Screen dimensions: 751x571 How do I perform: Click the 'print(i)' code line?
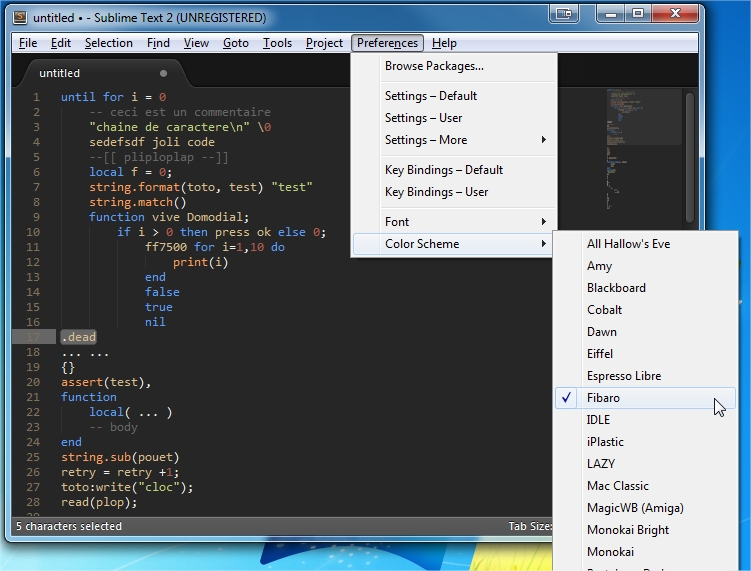click(201, 262)
